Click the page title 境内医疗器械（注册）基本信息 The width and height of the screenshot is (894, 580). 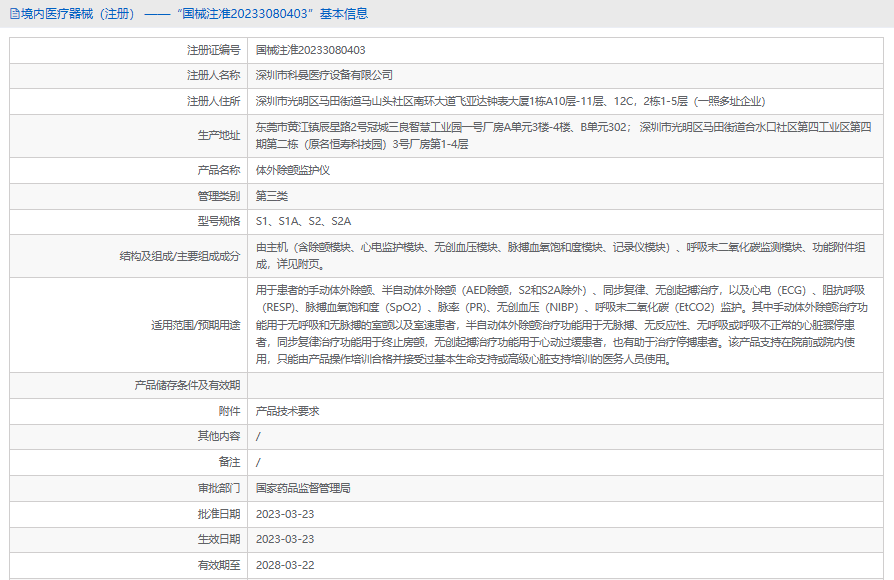tap(194, 14)
